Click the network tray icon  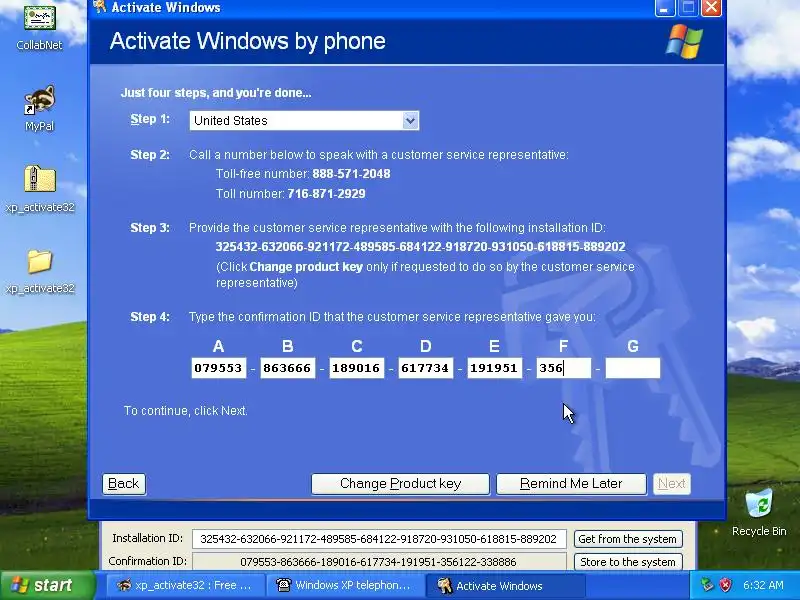[x=707, y=585]
